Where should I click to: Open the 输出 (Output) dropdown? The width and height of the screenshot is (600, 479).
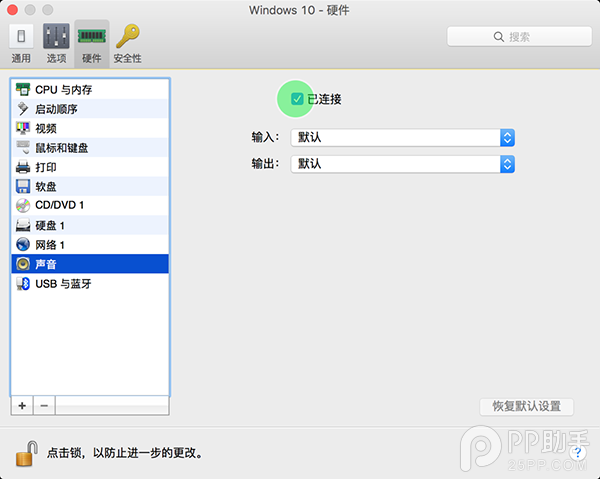[x=403, y=164]
